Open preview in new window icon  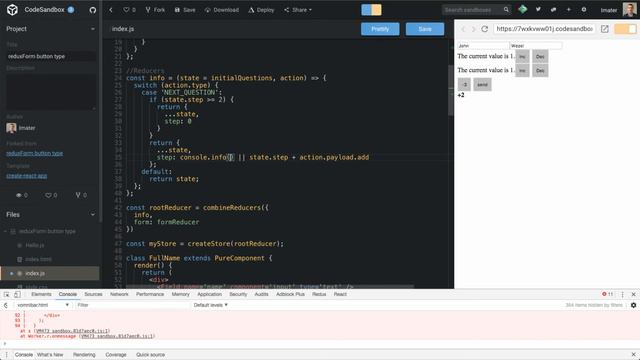point(604,29)
